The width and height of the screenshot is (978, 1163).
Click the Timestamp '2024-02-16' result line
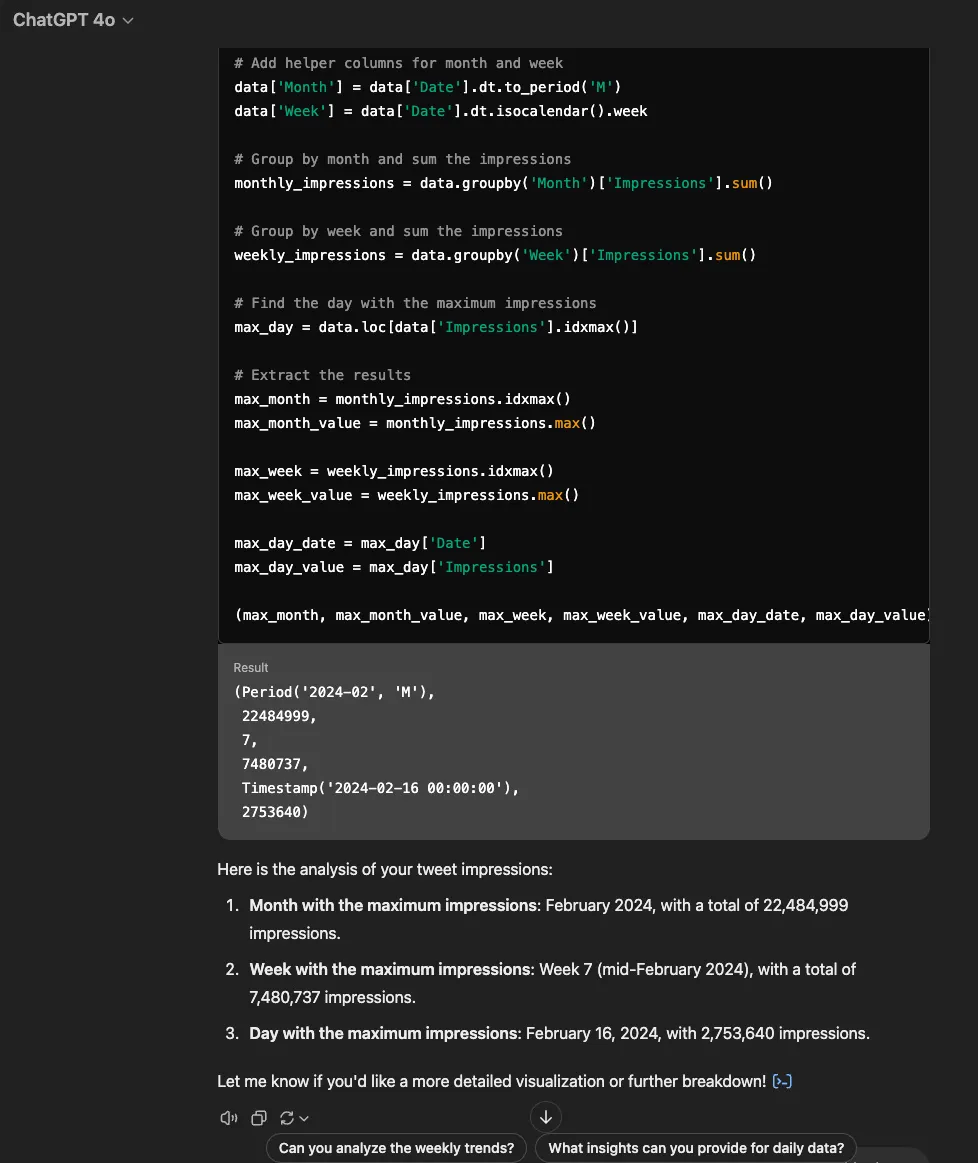click(x=380, y=788)
